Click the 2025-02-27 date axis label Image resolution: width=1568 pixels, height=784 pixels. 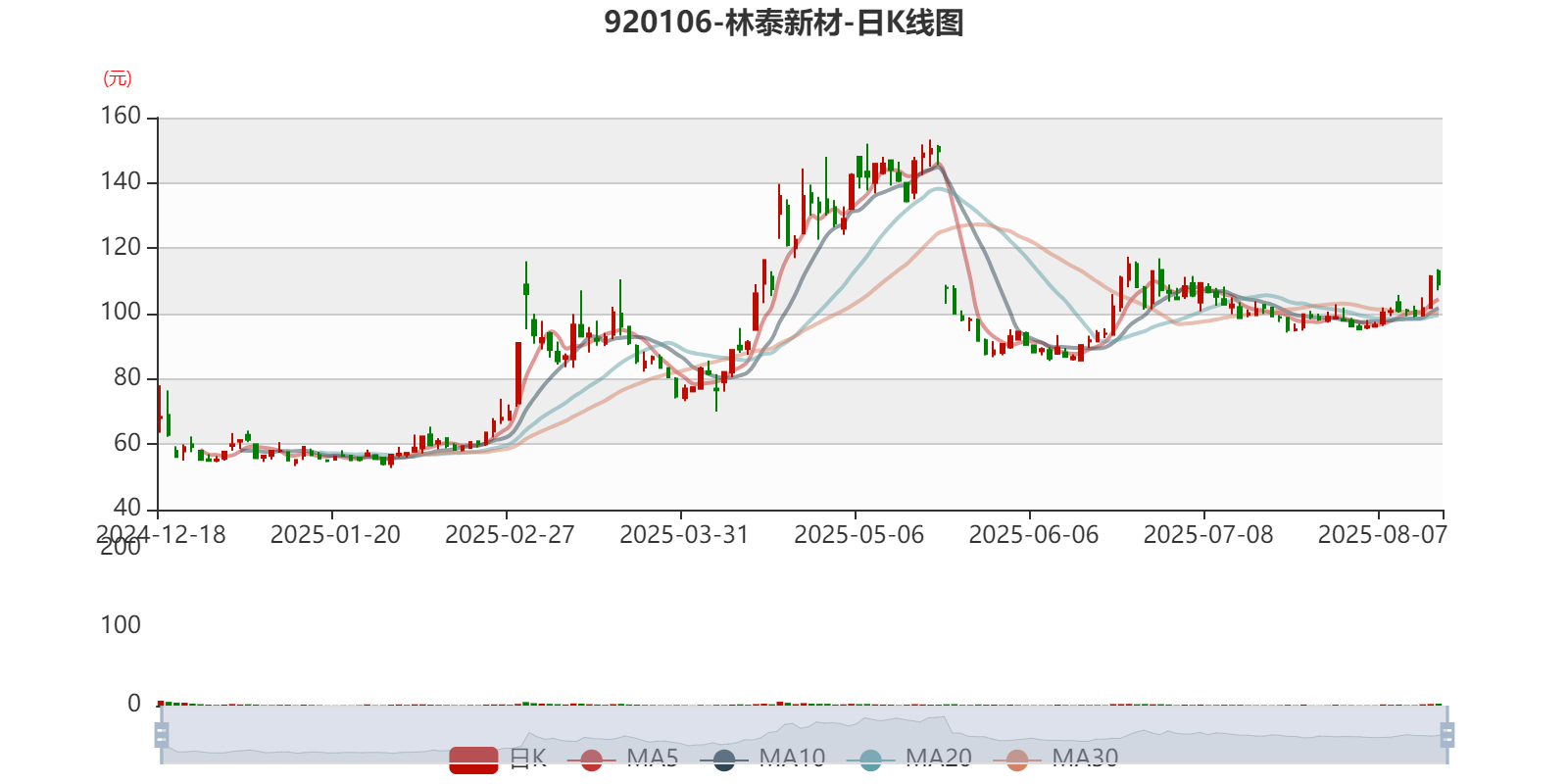(510, 535)
